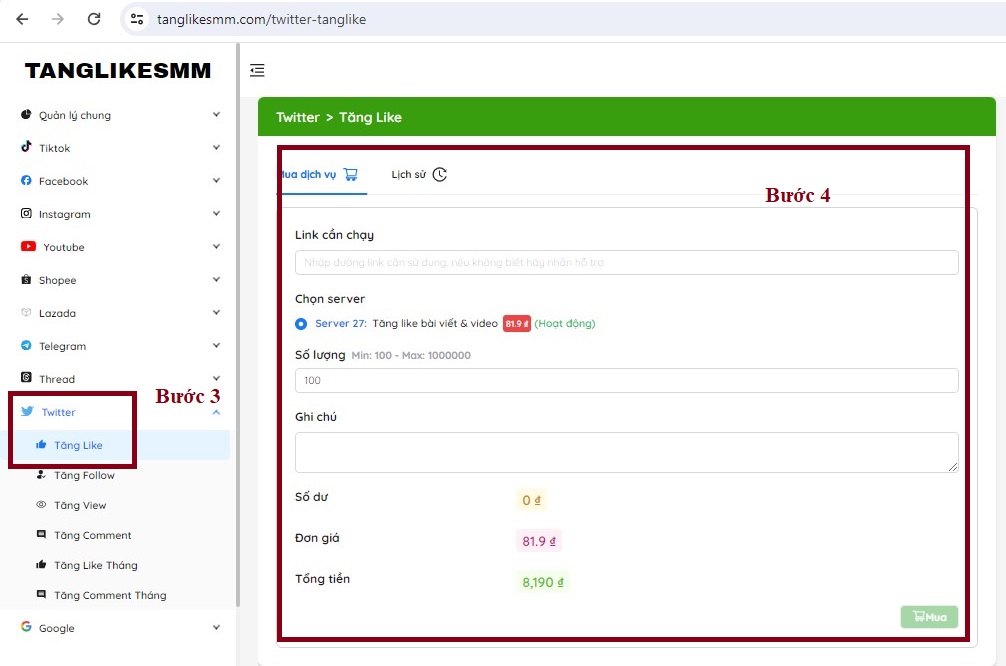Open Tăng Comment under Twitter
The height and width of the screenshot is (666, 1006).
(x=92, y=535)
